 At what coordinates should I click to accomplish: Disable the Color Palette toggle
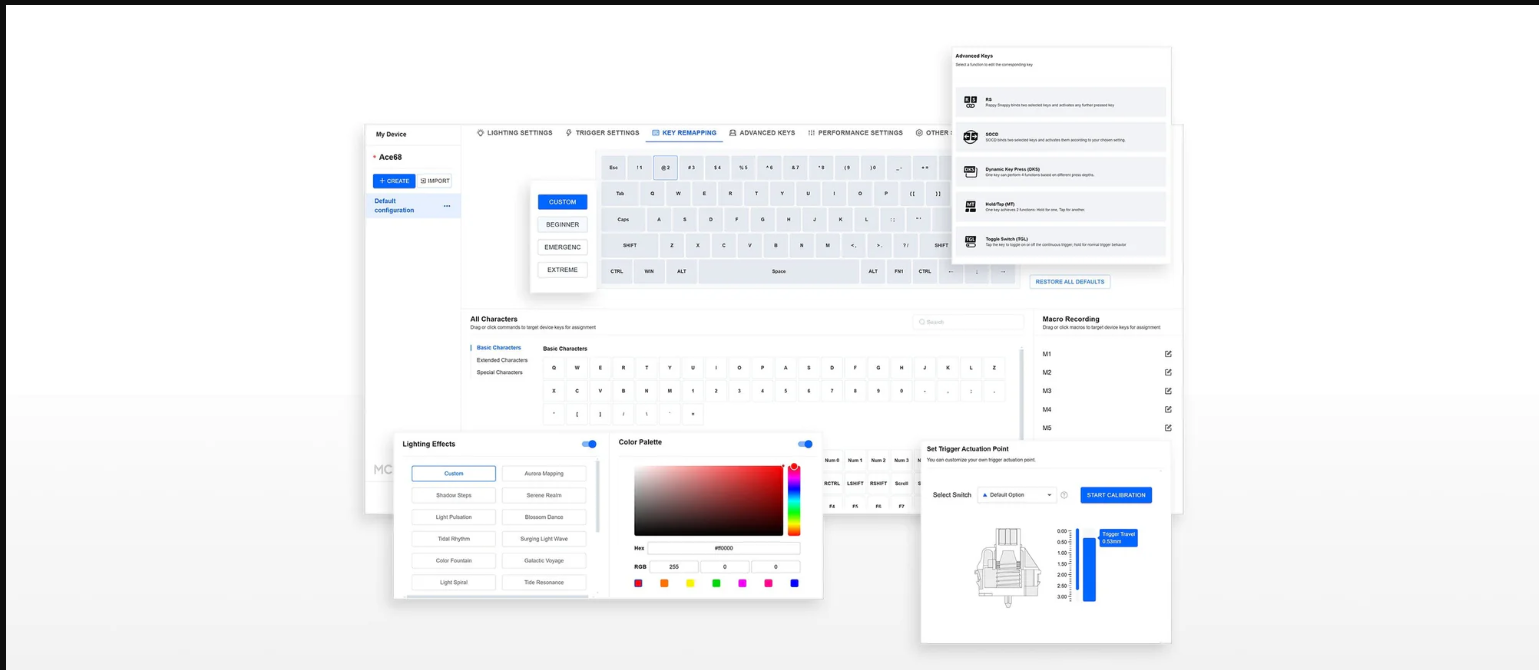click(805, 444)
